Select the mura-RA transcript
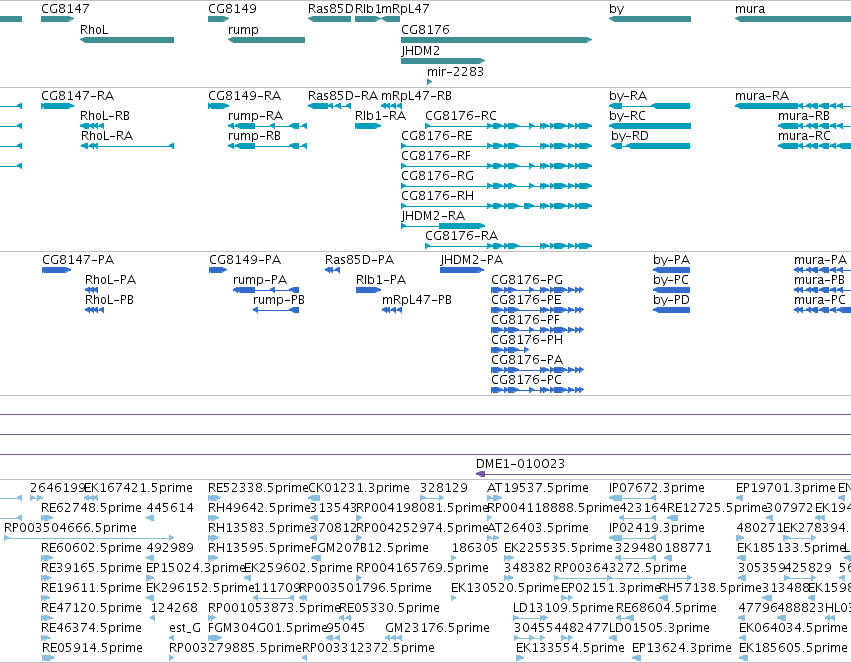 pos(793,106)
